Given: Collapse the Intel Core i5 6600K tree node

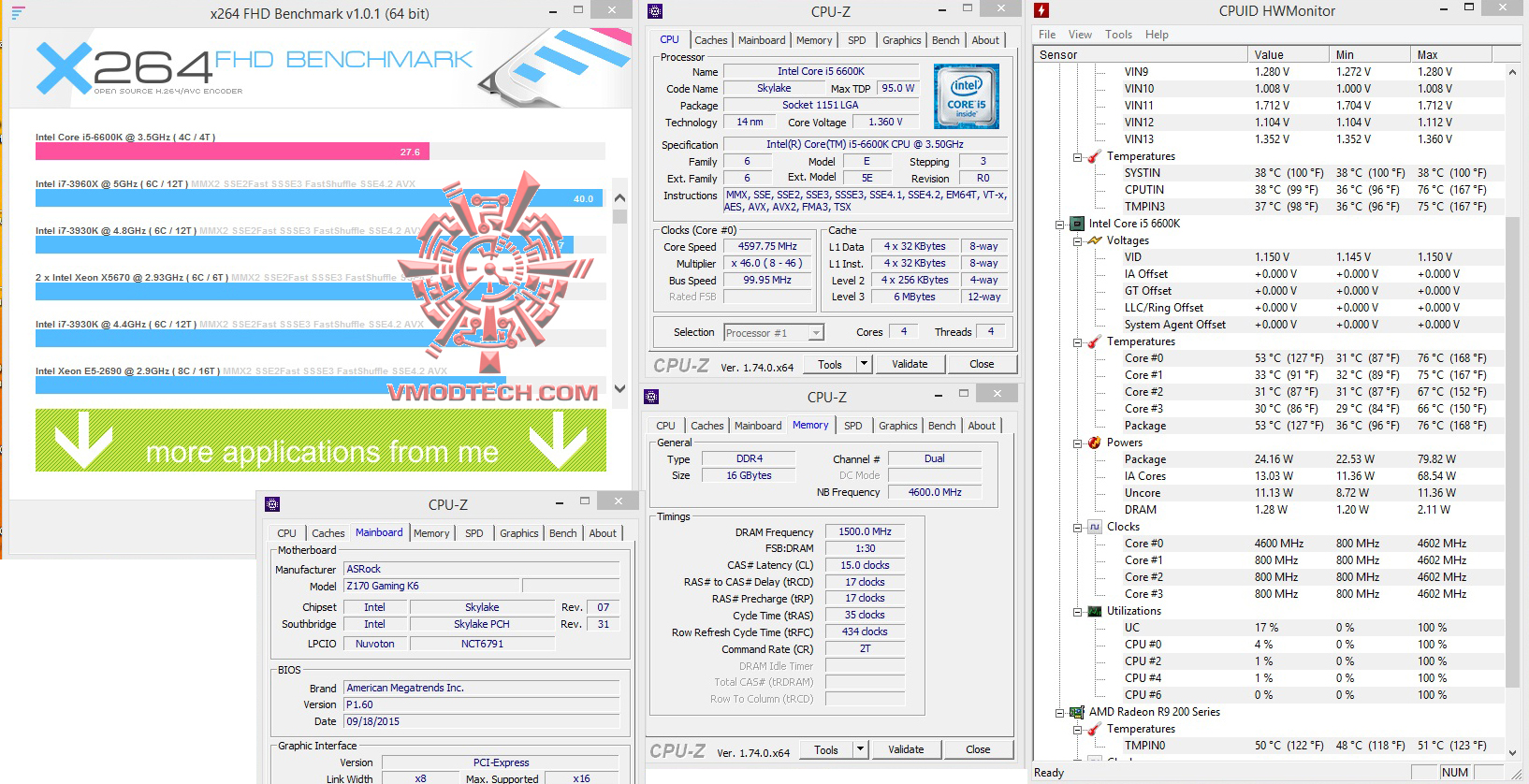Looking at the screenshot, I should tap(1060, 225).
